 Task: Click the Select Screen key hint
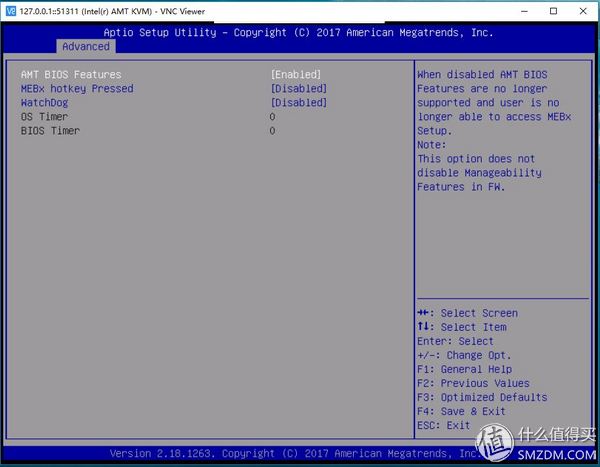coord(467,313)
